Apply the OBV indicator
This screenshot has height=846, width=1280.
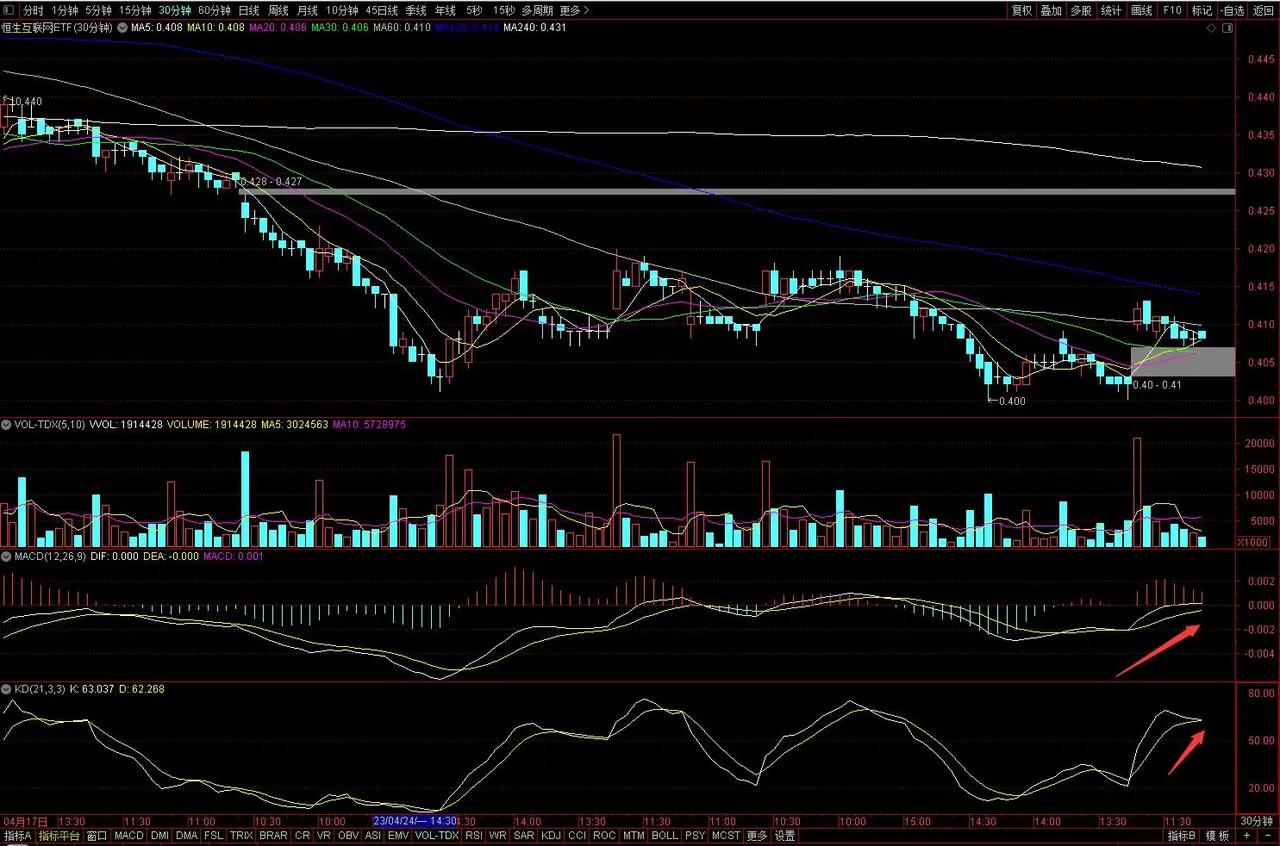coord(348,835)
